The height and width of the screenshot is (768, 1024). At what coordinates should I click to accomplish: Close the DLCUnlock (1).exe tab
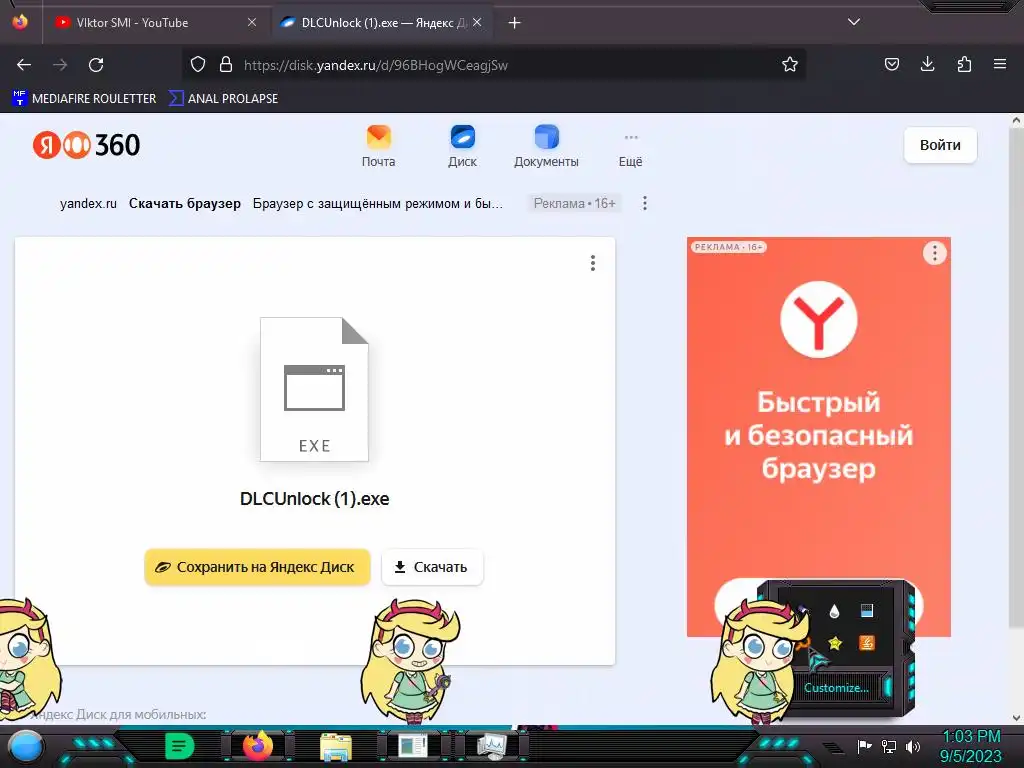477,22
